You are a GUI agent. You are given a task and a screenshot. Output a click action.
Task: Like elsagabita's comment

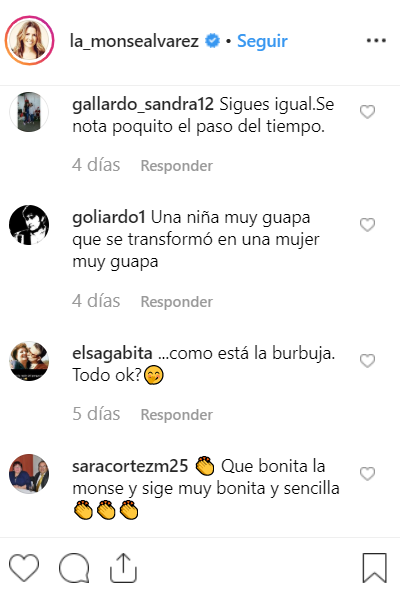[367, 360]
